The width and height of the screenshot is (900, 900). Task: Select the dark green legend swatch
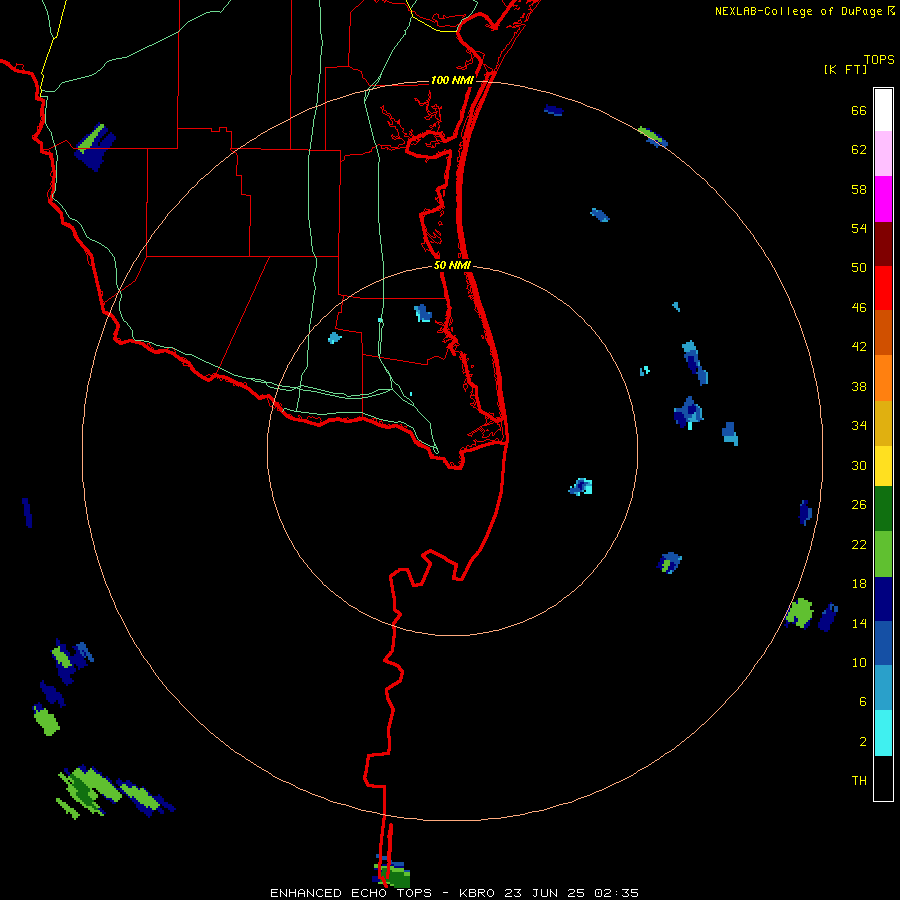(x=883, y=509)
